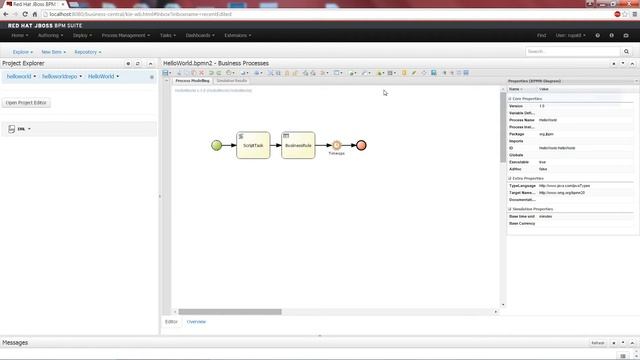Click the gear icon in Project Explorer breadcrumb
The width and height of the screenshot is (640, 360).
tap(152, 77)
